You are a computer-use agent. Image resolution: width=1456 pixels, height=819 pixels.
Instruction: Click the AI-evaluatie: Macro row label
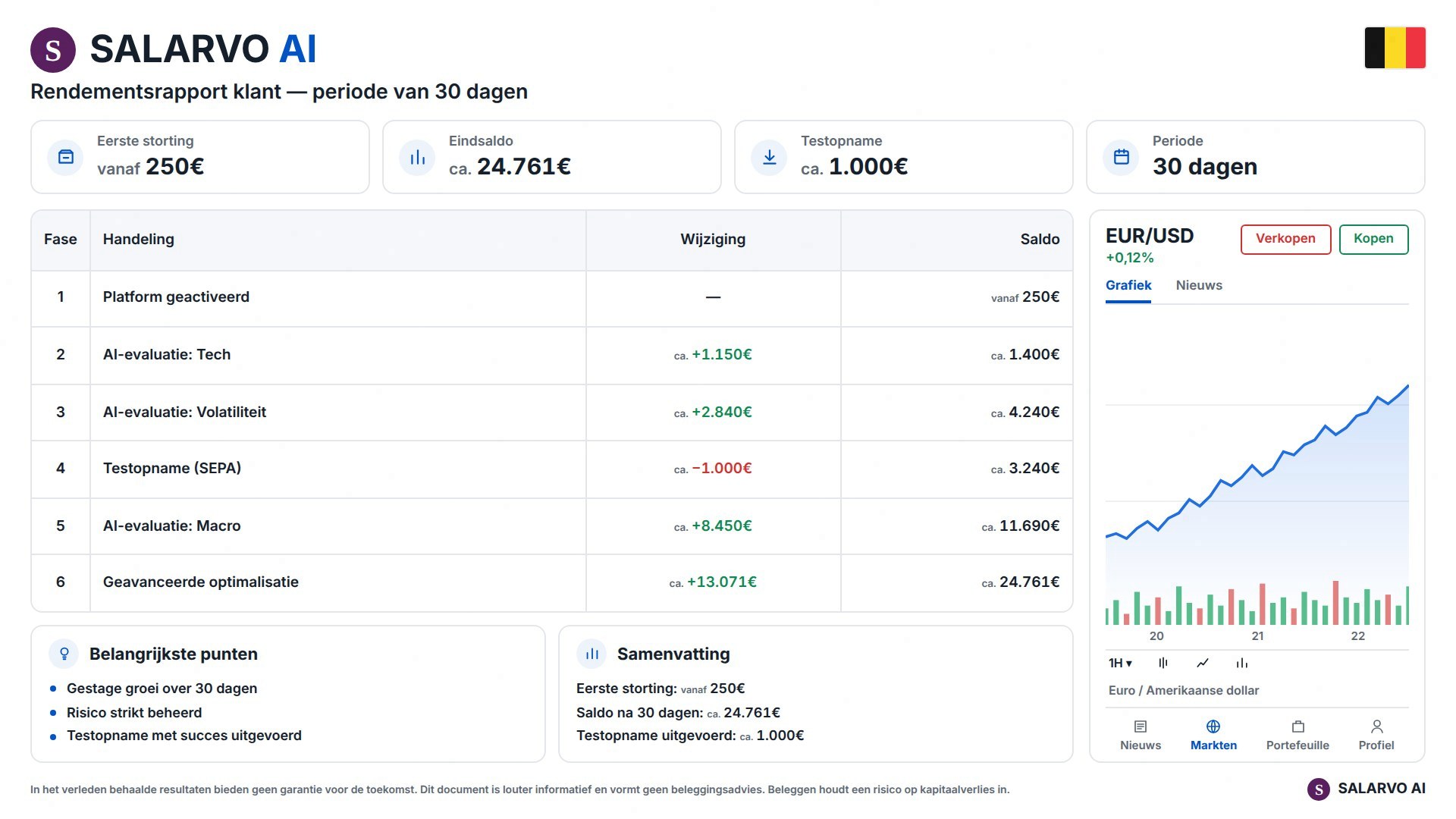tap(172, 526)
